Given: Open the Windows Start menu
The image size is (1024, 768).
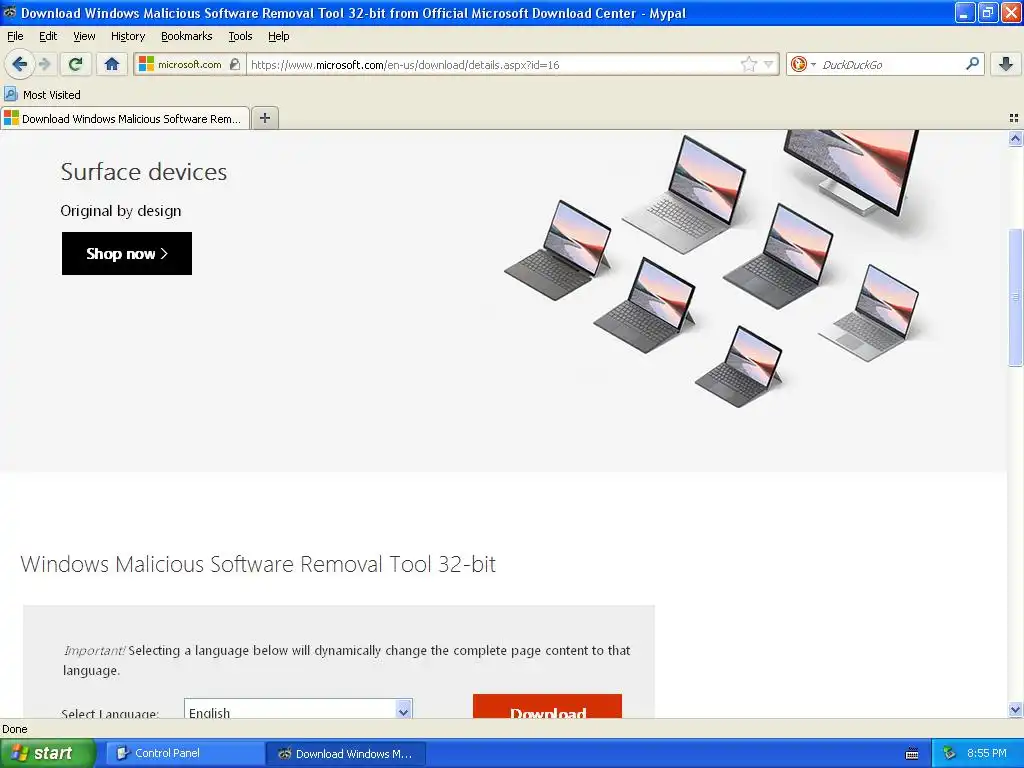Looking at the screenshot, I should [x=48, y=753].
